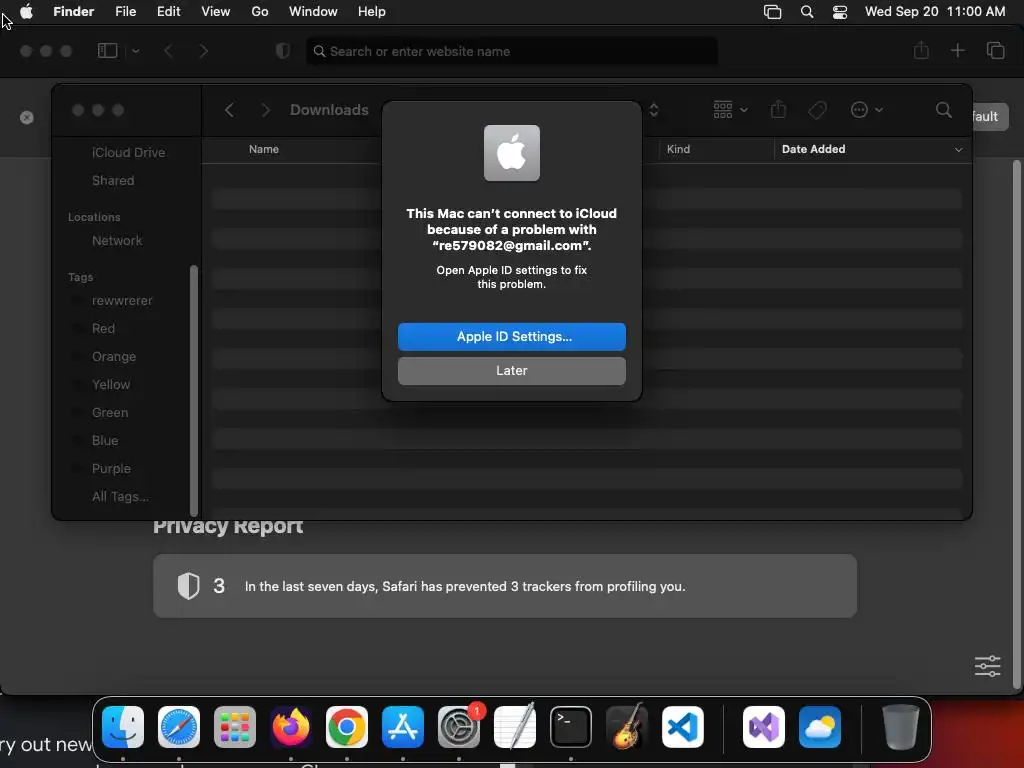Viewport: 1024px width, 768px height.
Task: Expand the Safari sidebar dropdown chevron
Action: (x=136, y=51)
